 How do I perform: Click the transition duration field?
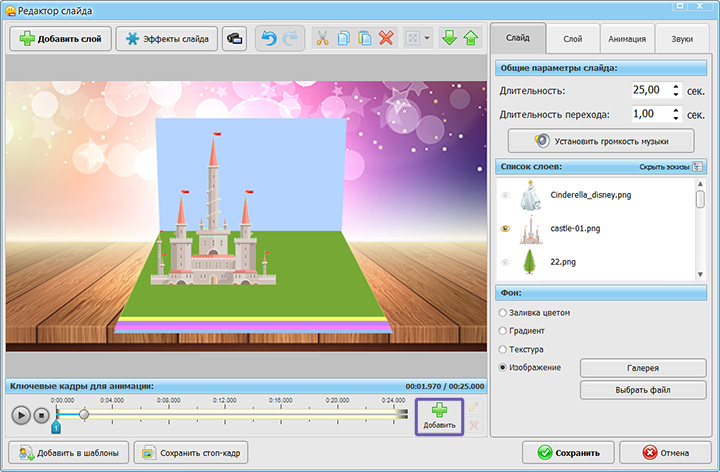pos(652,114)
